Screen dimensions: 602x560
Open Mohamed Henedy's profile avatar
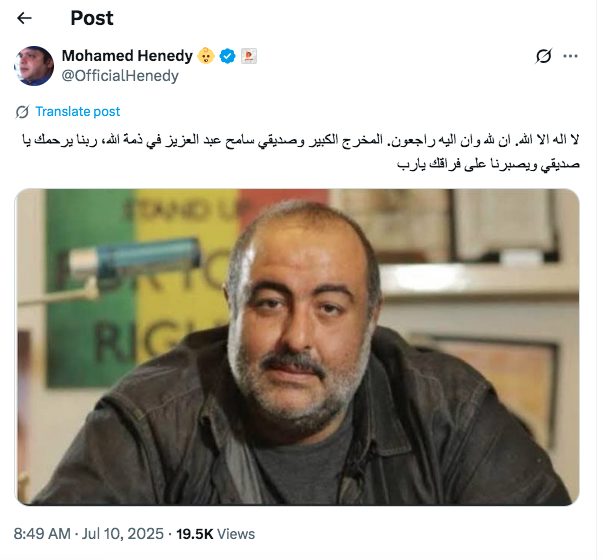[x=34, y=66]
